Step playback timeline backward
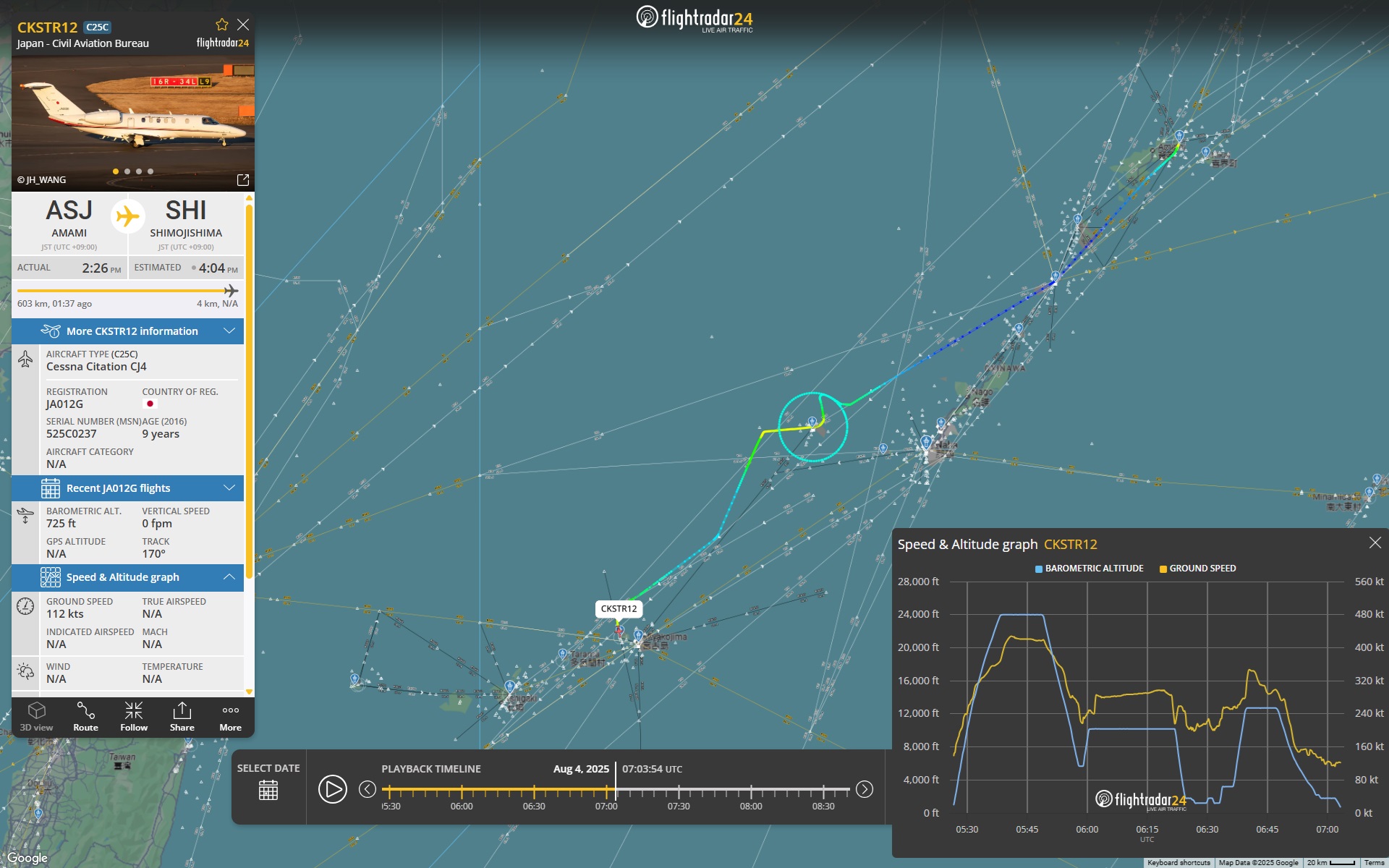Viewport: 1389px width, 868px height. (x=368, y=789)
